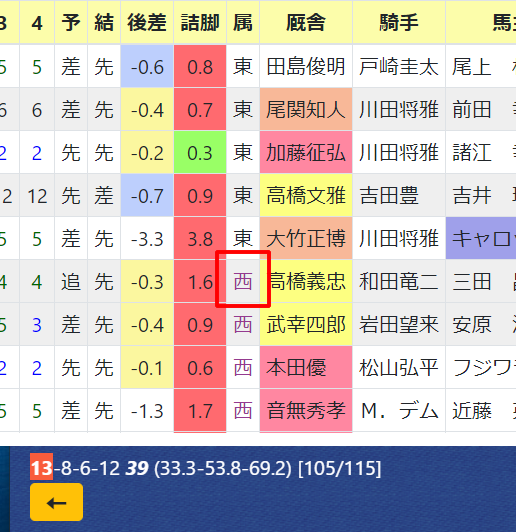Click the -0.6 後差 value
The height and width of the screenshot is (532, 516).
(147, 66)
